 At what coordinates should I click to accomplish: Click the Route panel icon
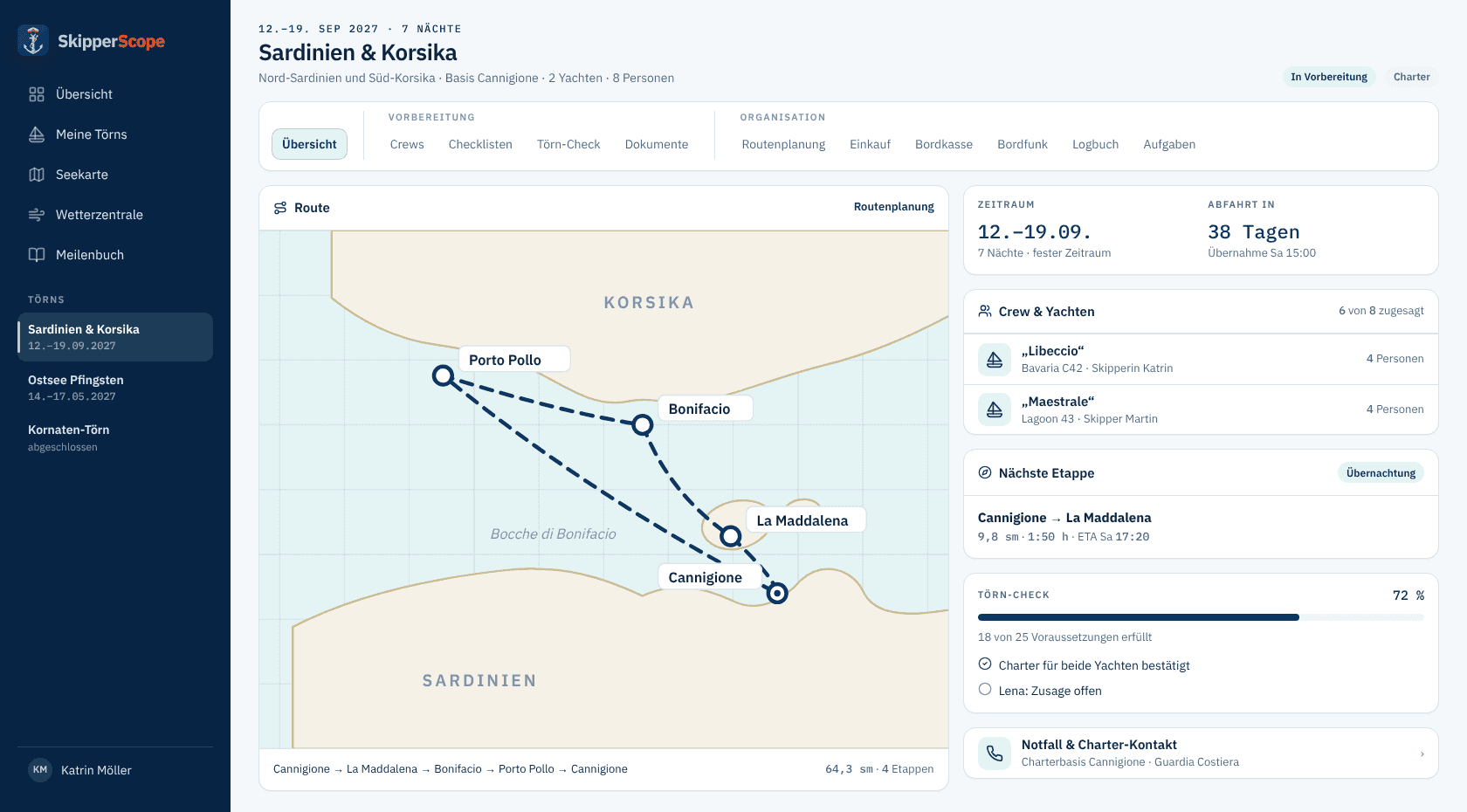pyautogui.click(x=280, y=208)
